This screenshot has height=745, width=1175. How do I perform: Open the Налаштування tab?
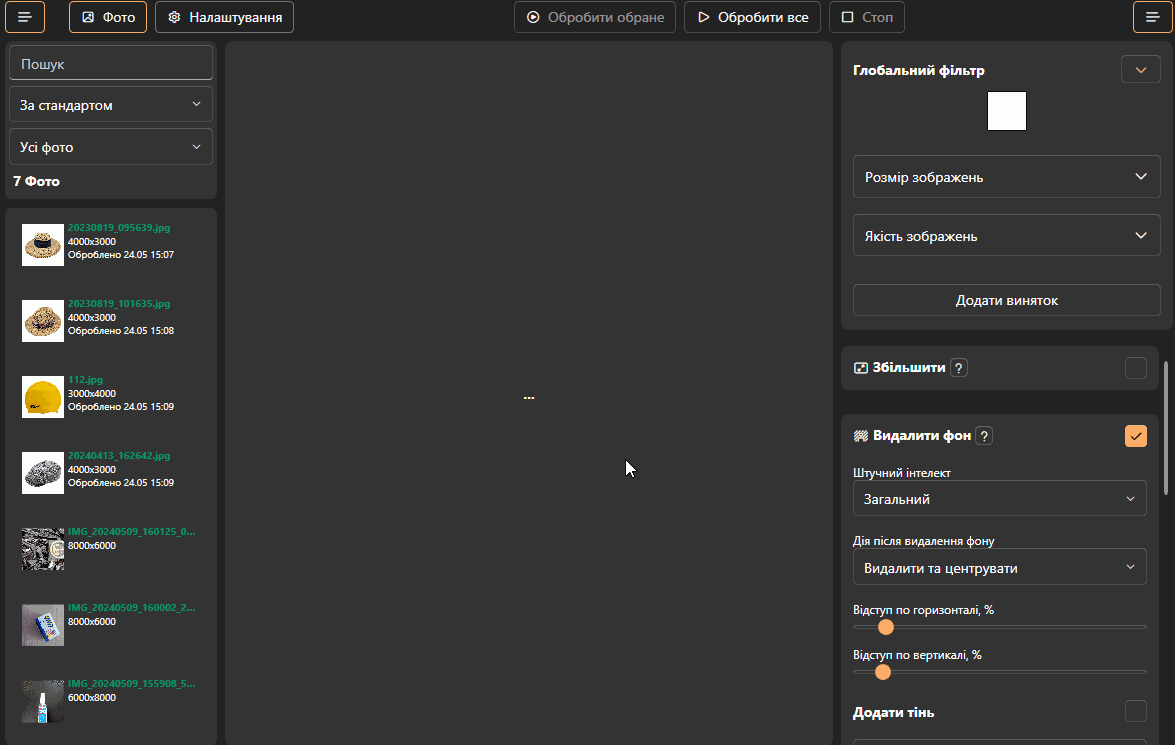224,17
